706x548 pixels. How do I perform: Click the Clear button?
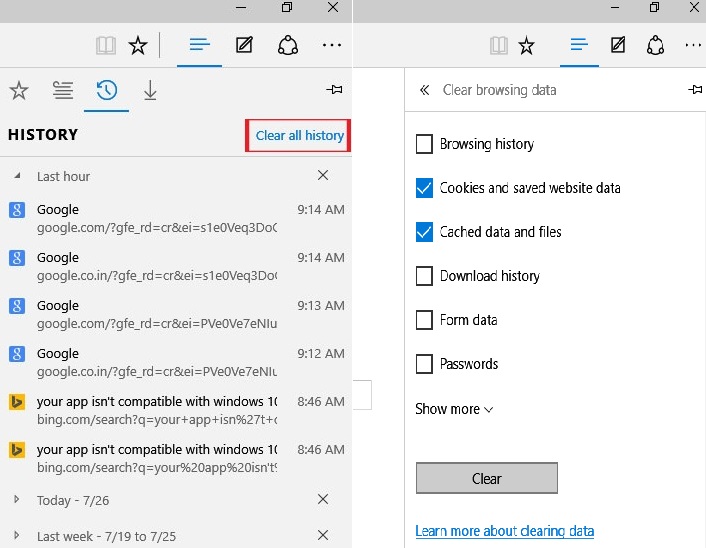pyautogui.click(x=487, y=478)
